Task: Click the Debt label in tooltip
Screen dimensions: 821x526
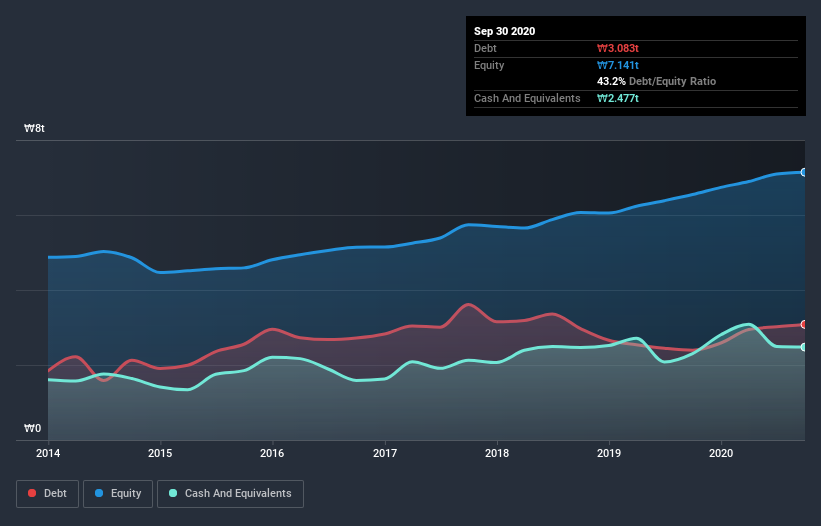Action: 485,48
